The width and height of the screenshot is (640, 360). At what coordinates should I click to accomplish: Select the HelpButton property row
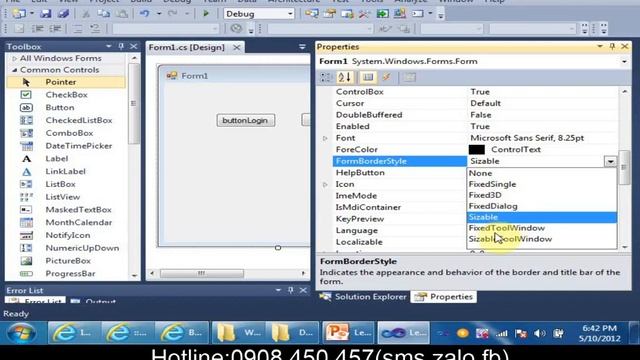[x=400, y=173]
